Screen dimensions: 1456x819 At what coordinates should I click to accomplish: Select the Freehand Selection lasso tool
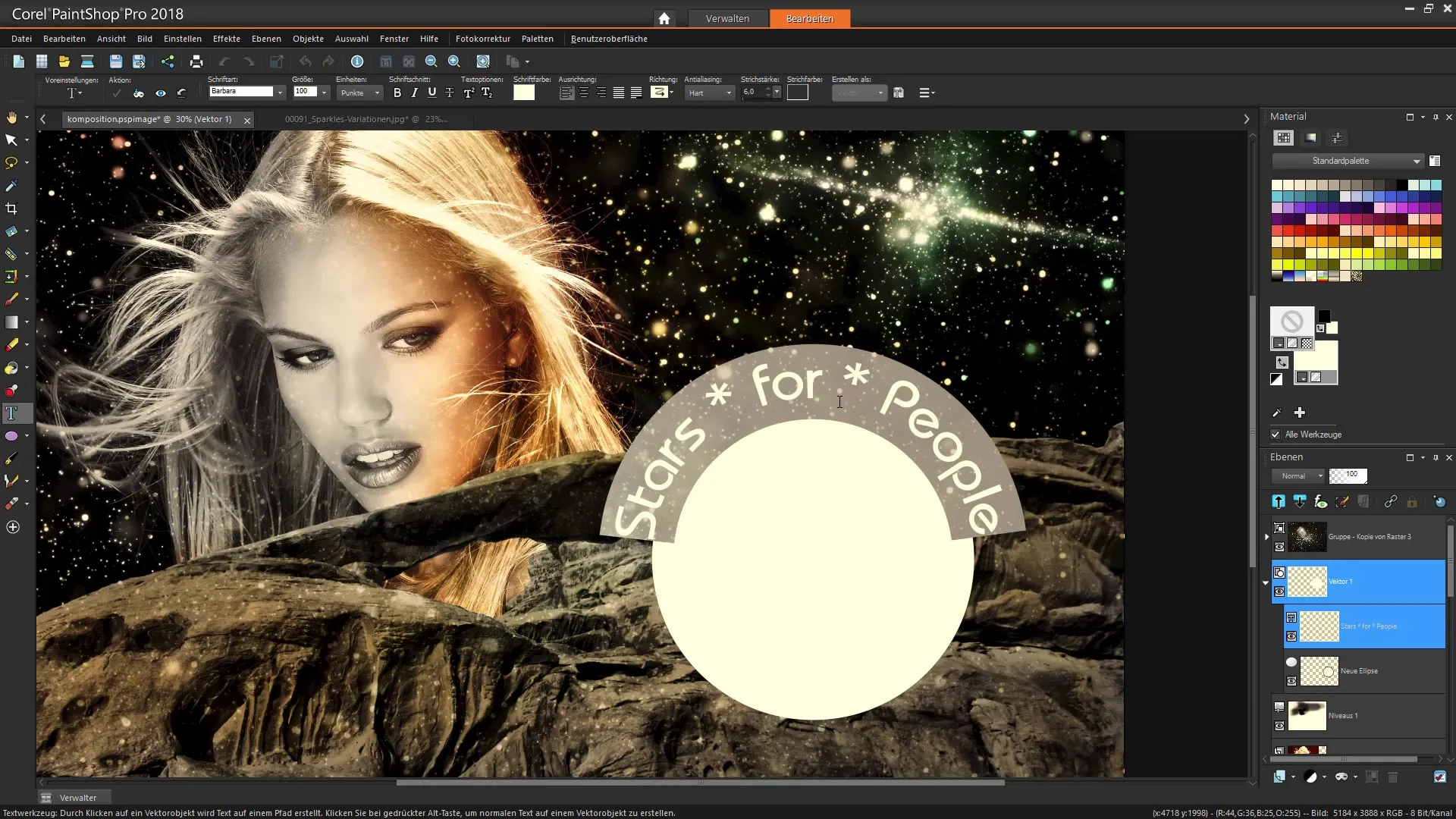(x=11, y=163)
